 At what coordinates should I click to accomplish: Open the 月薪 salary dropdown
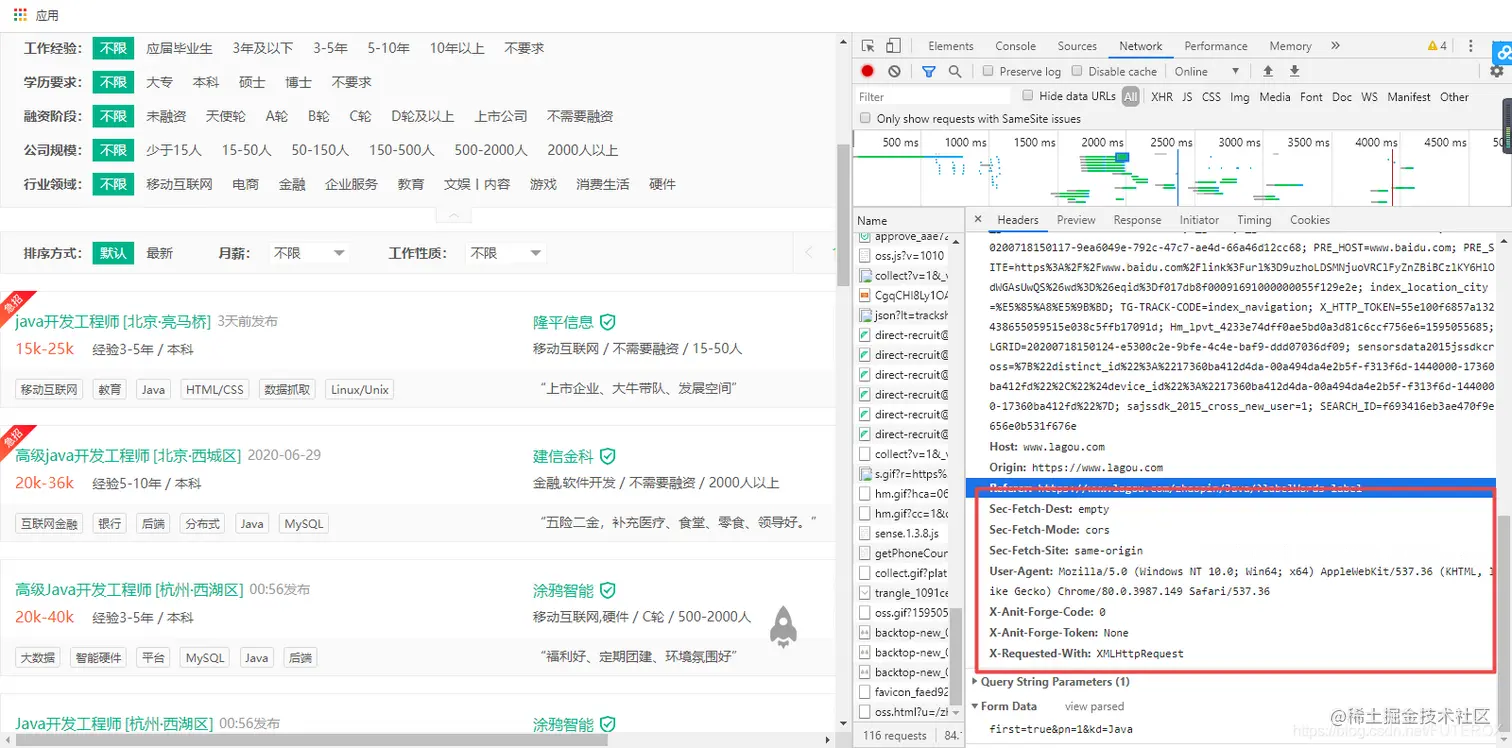(307, 252)
